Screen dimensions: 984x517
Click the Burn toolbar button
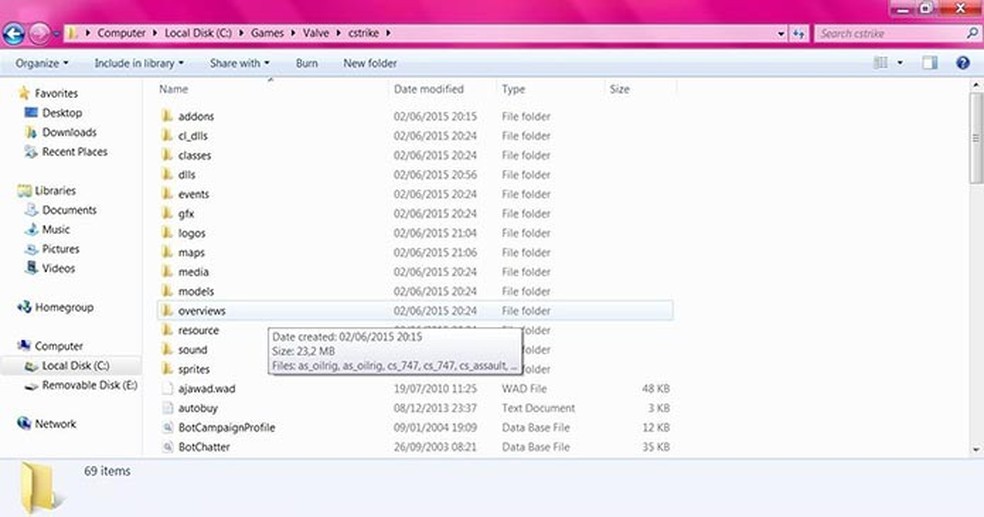pos(307,63)
